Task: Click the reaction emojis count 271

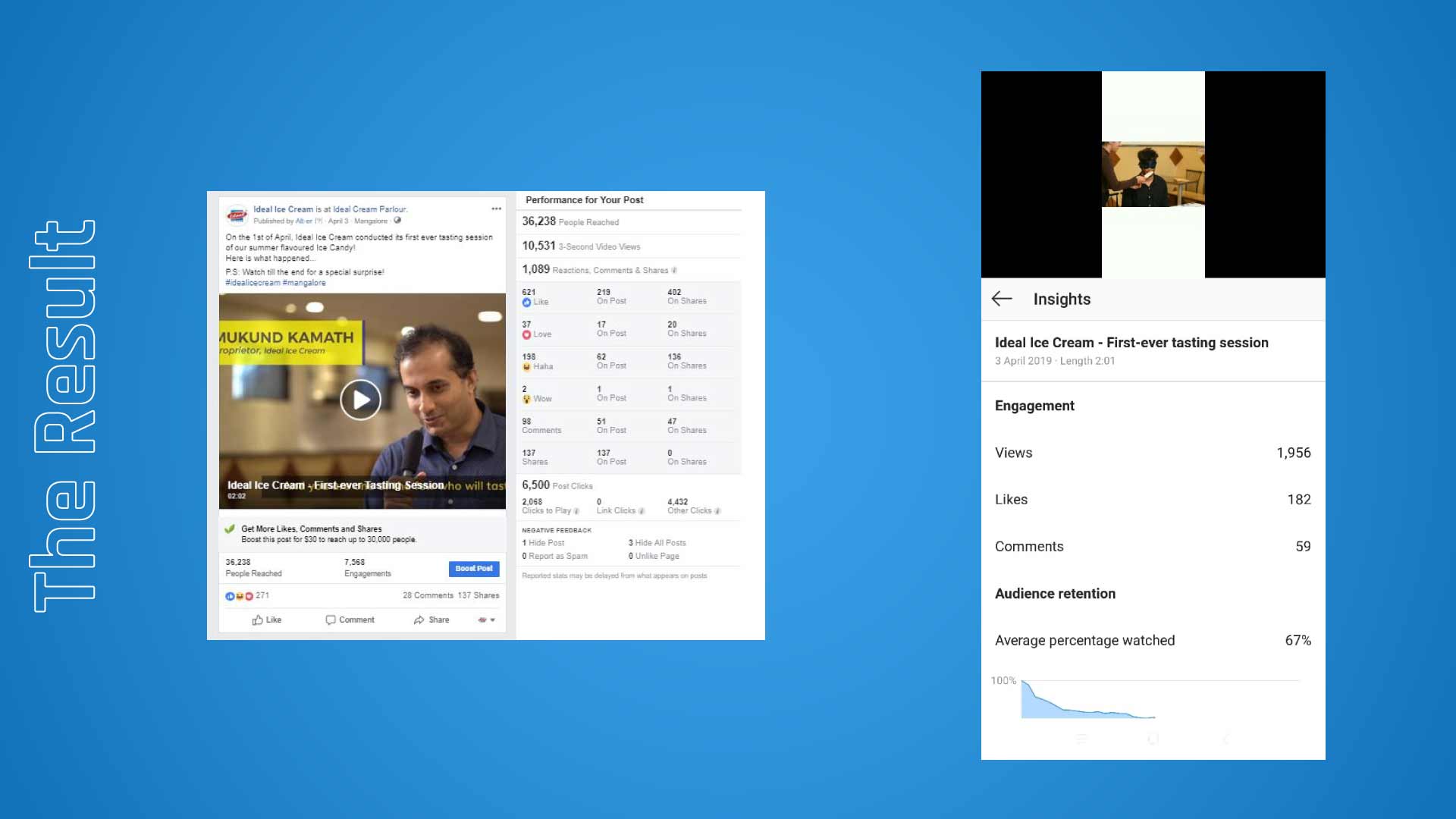Action: [247, 596]
